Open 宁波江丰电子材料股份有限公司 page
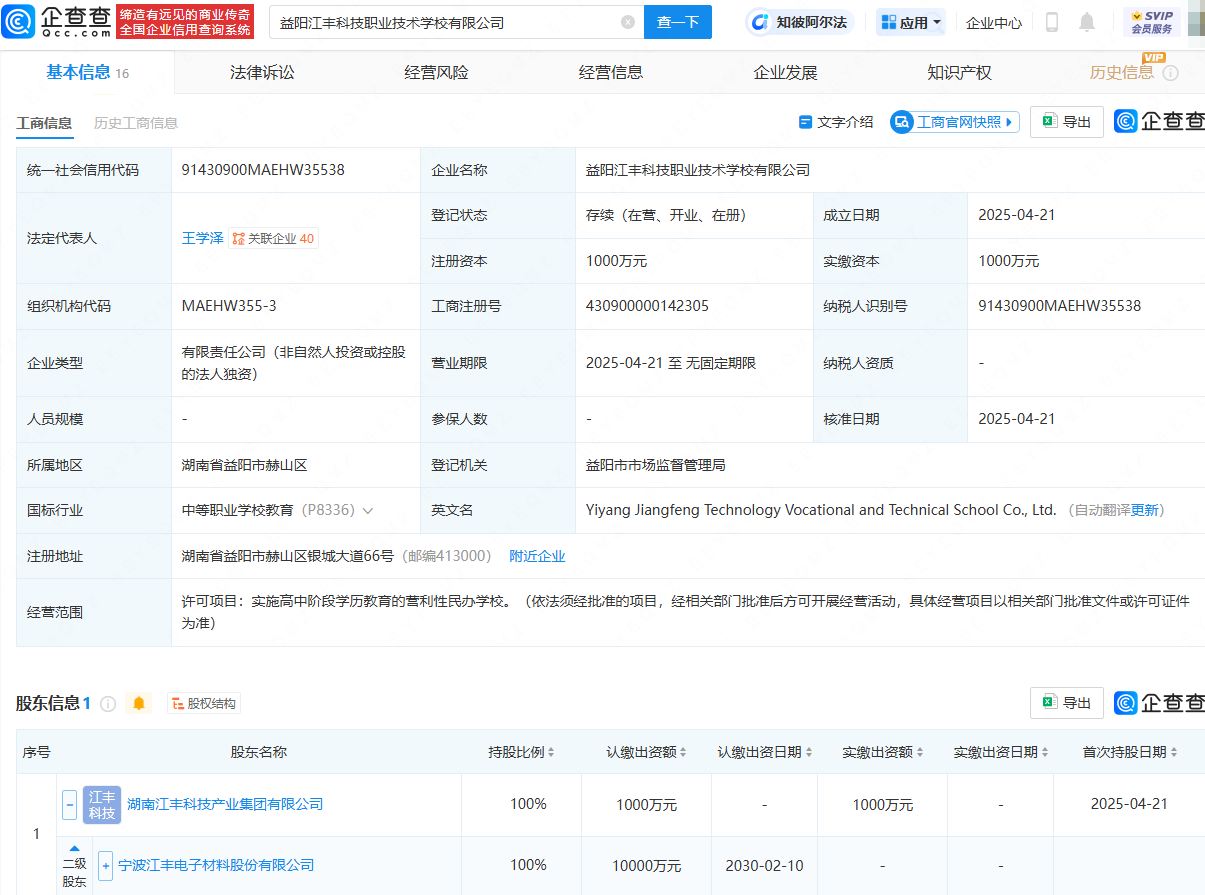The width and height of the screenshot is (1205, 895). point(216,865)
